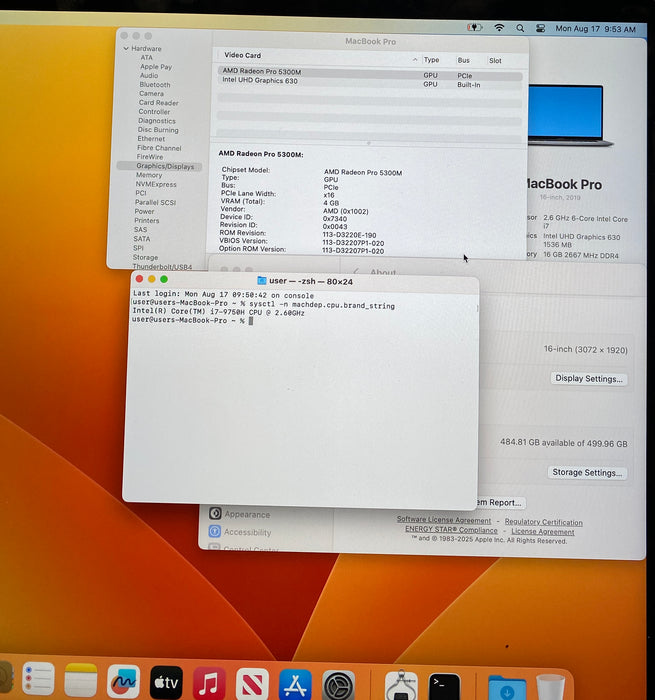655x700 pixels.
Task: Open Trash in the Dock
Action: pyautogui.click(x=551, y=688)
